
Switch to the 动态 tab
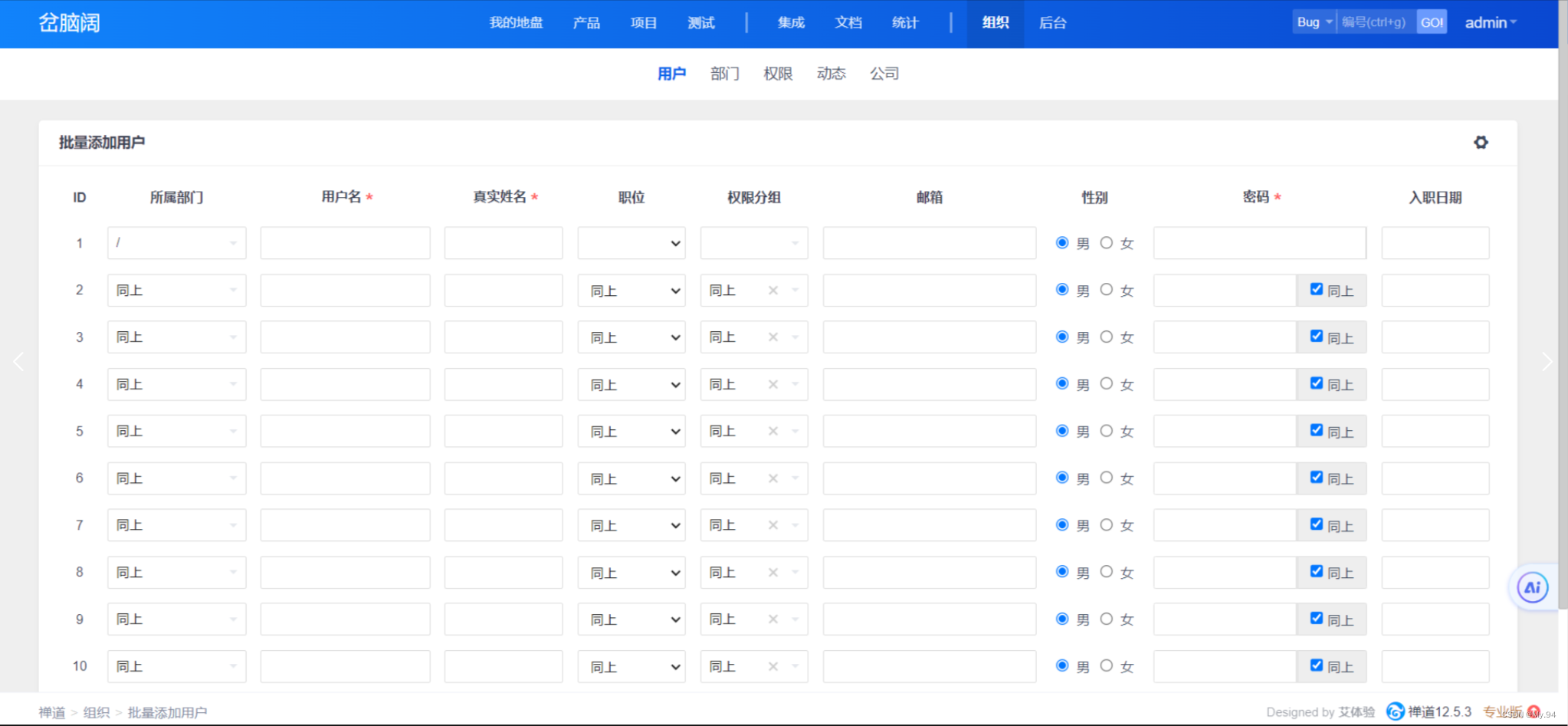[831, 74]
